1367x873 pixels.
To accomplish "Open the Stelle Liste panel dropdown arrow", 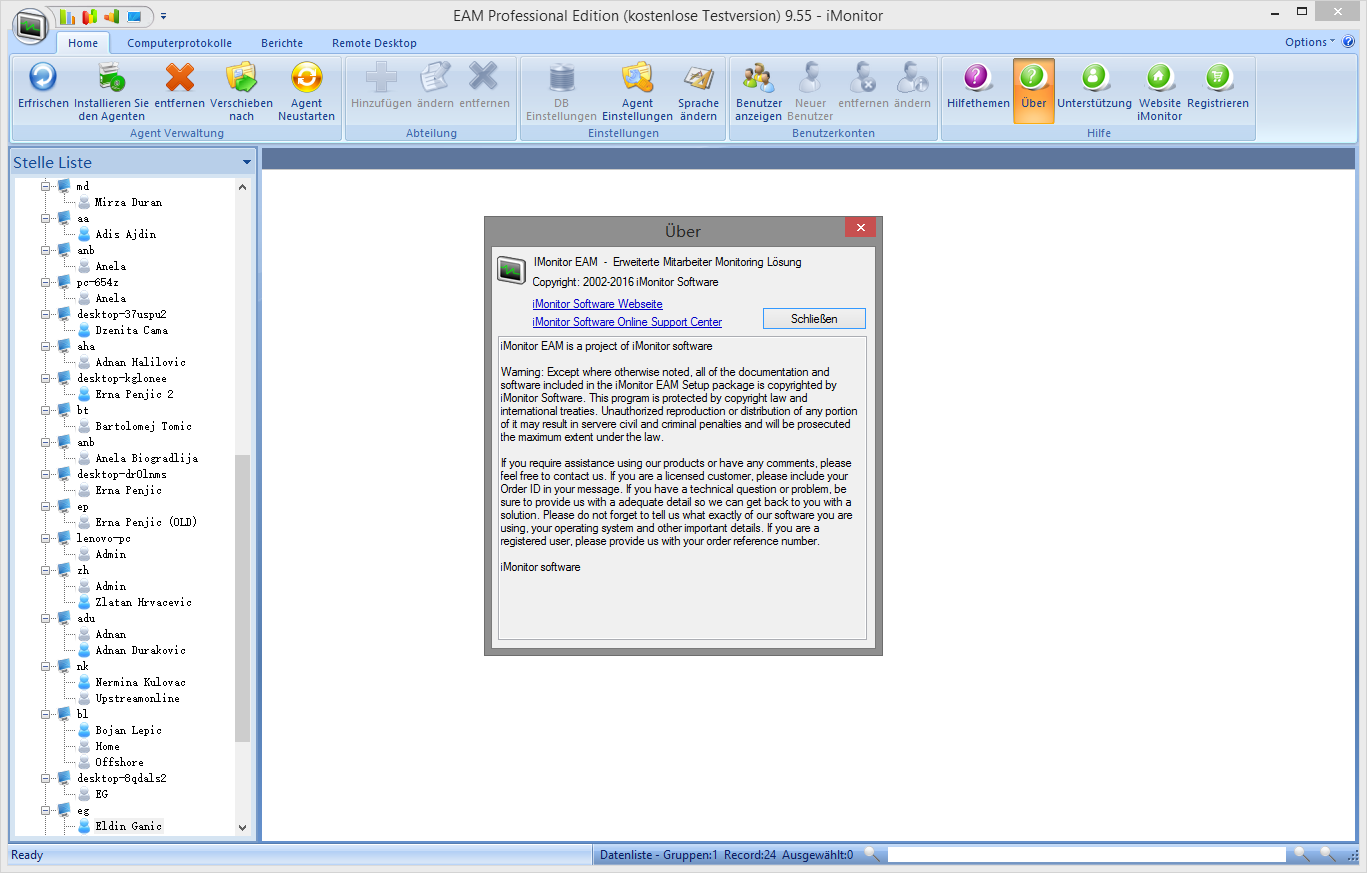I will click(x=247, y=163).
